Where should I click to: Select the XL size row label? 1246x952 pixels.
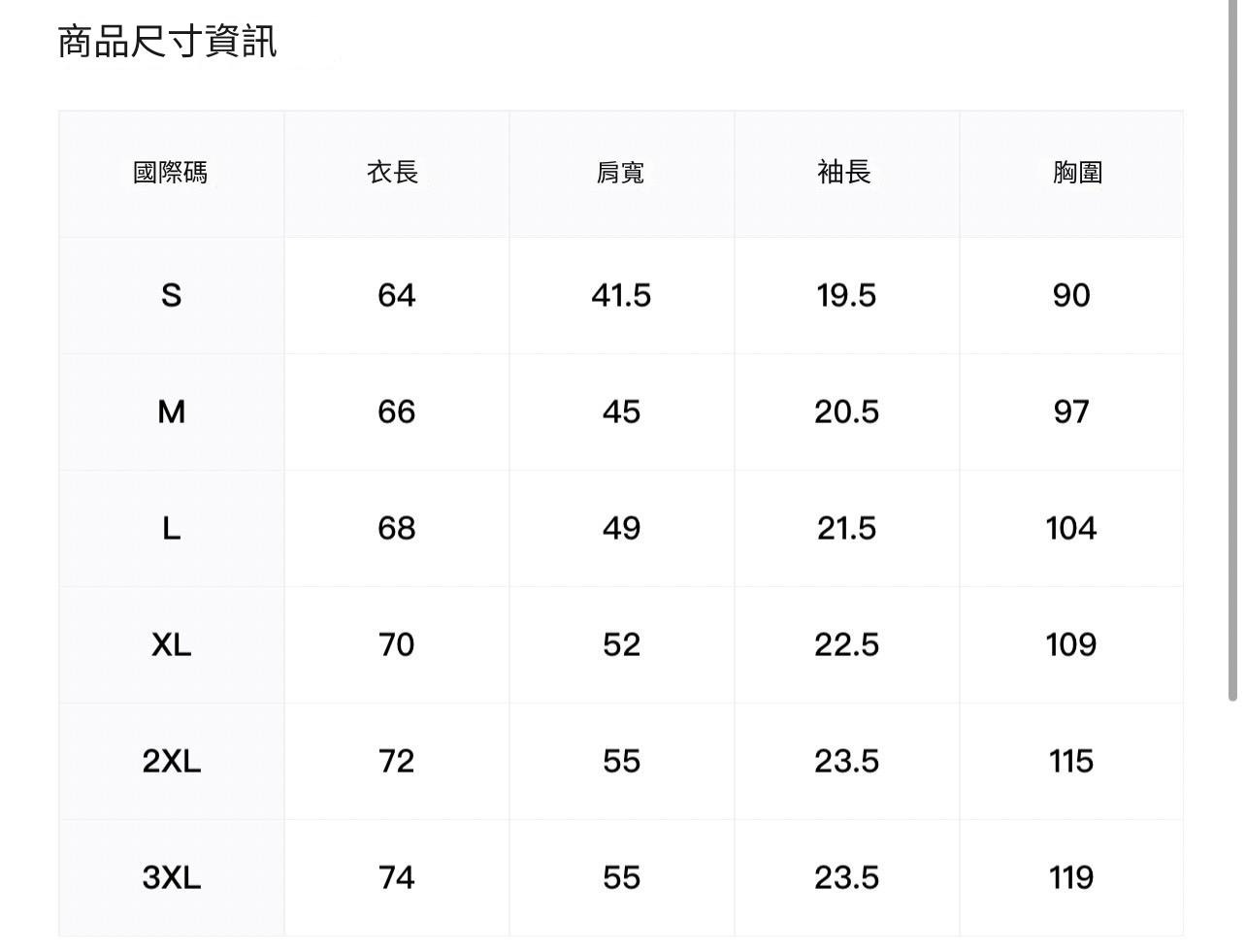point(171,644)
